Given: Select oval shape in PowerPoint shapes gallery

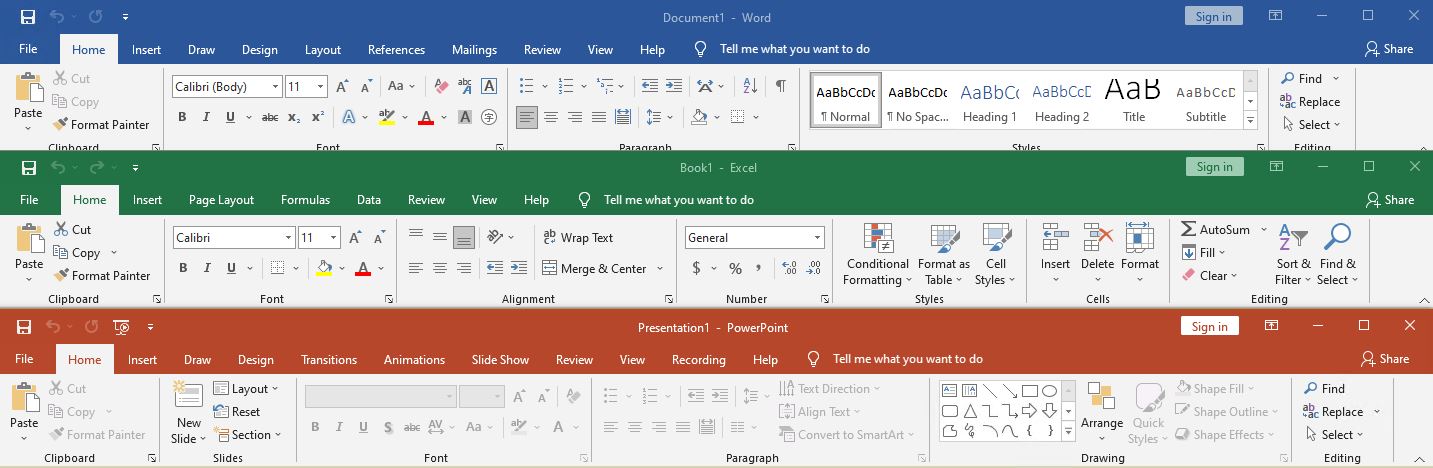Looking at the screenshot, I should [1049, 391].
